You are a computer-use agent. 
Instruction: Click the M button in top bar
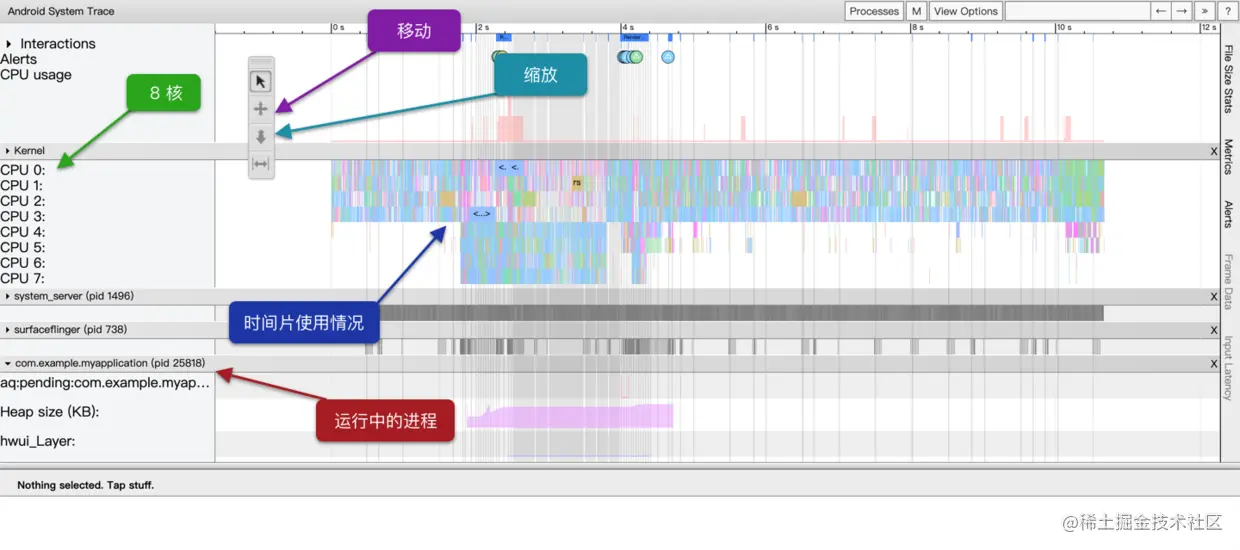point(916,11)
